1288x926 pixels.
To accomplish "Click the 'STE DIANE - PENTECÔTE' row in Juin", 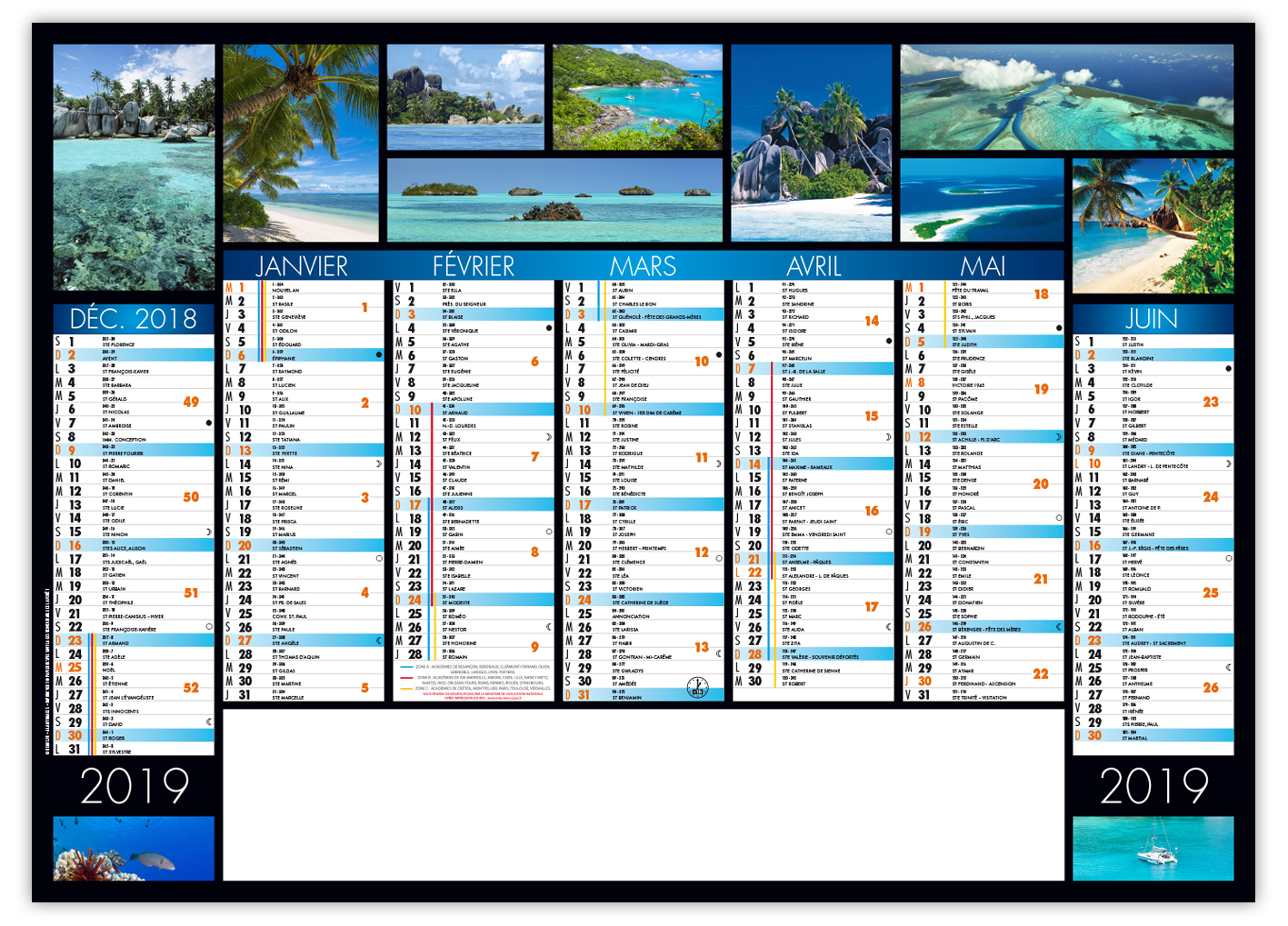I will point(1153,450).
